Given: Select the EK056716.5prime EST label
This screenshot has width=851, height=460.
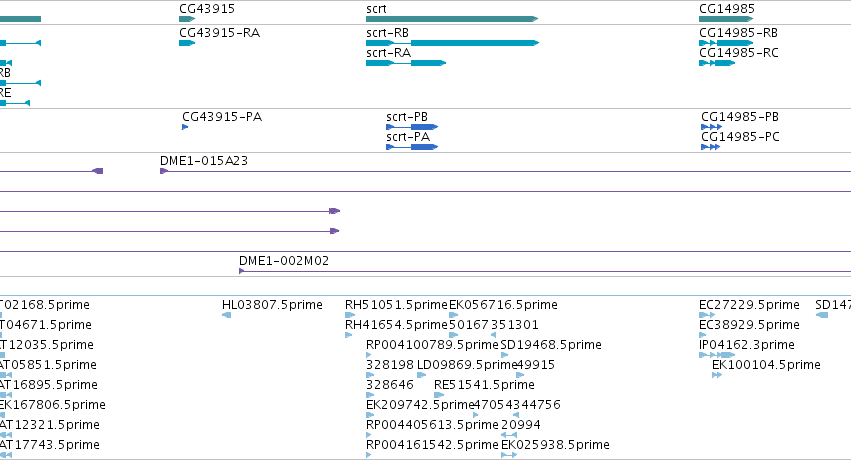Looking at the screenshot, I should click(x=503, y=305).
